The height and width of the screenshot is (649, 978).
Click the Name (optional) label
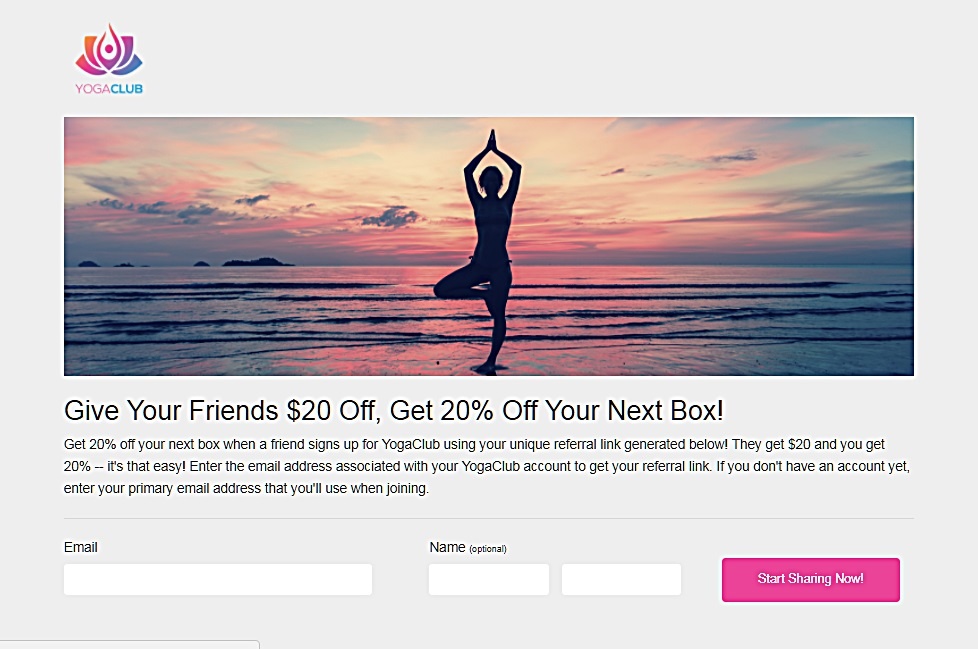click(x=445, y=547)
